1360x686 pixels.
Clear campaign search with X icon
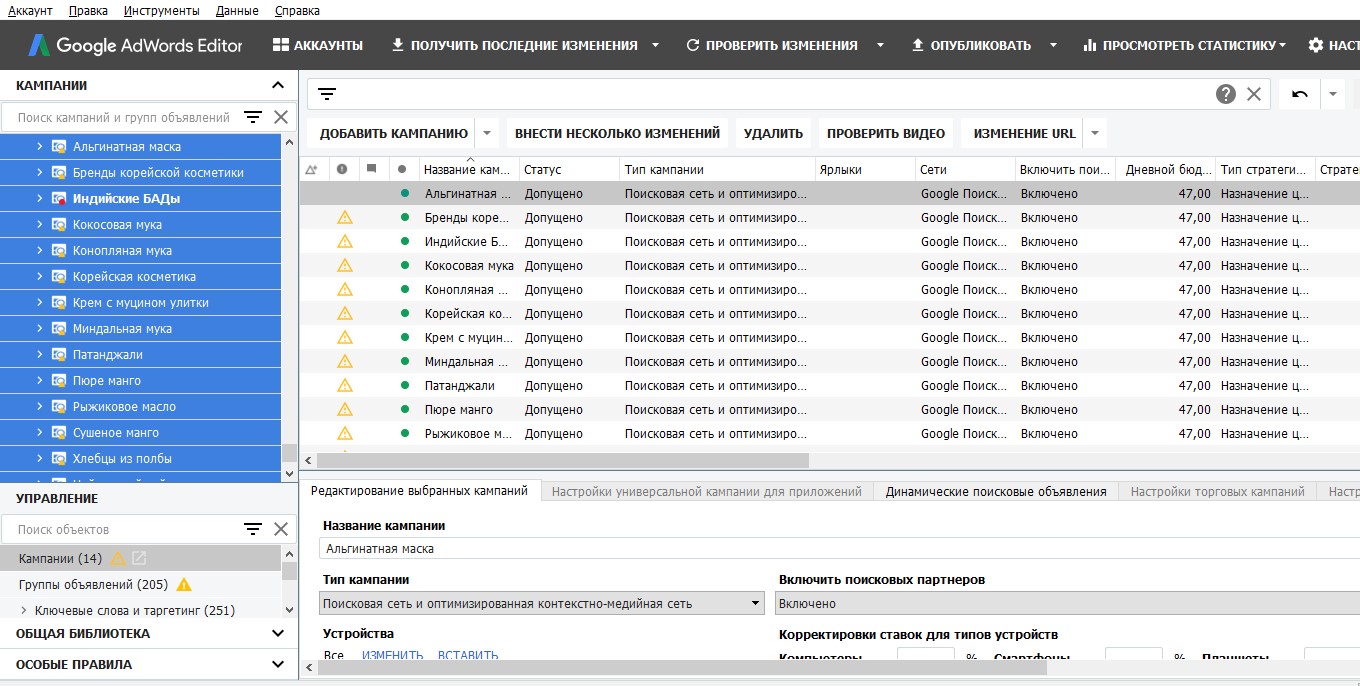(x=281, y=117)
